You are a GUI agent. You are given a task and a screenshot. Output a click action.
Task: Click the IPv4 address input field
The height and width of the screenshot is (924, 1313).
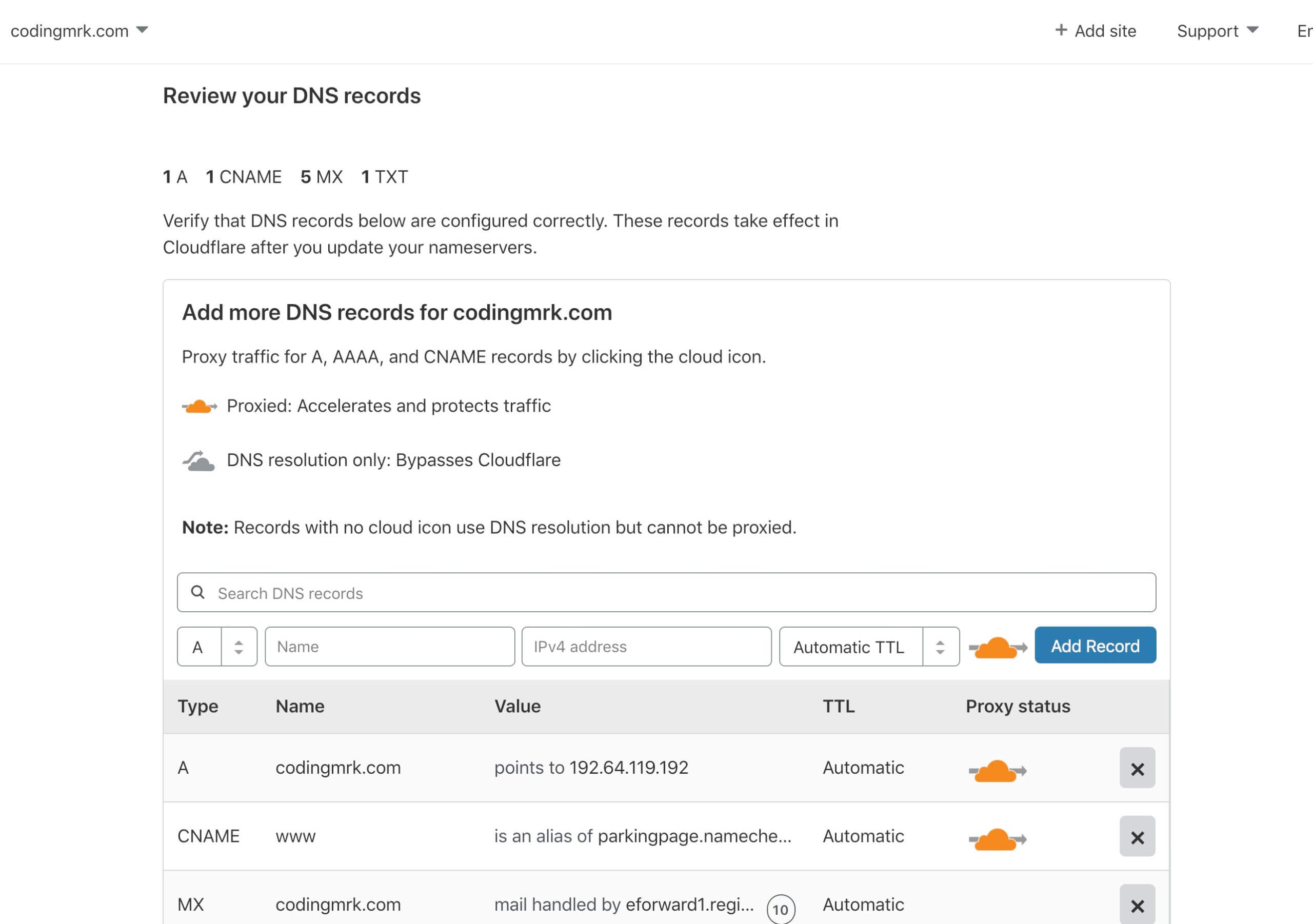(646, 647)
